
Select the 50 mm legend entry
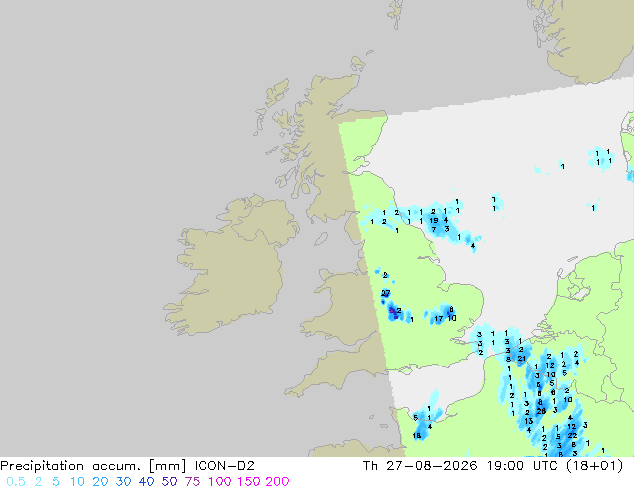click(x=169, y=482)
